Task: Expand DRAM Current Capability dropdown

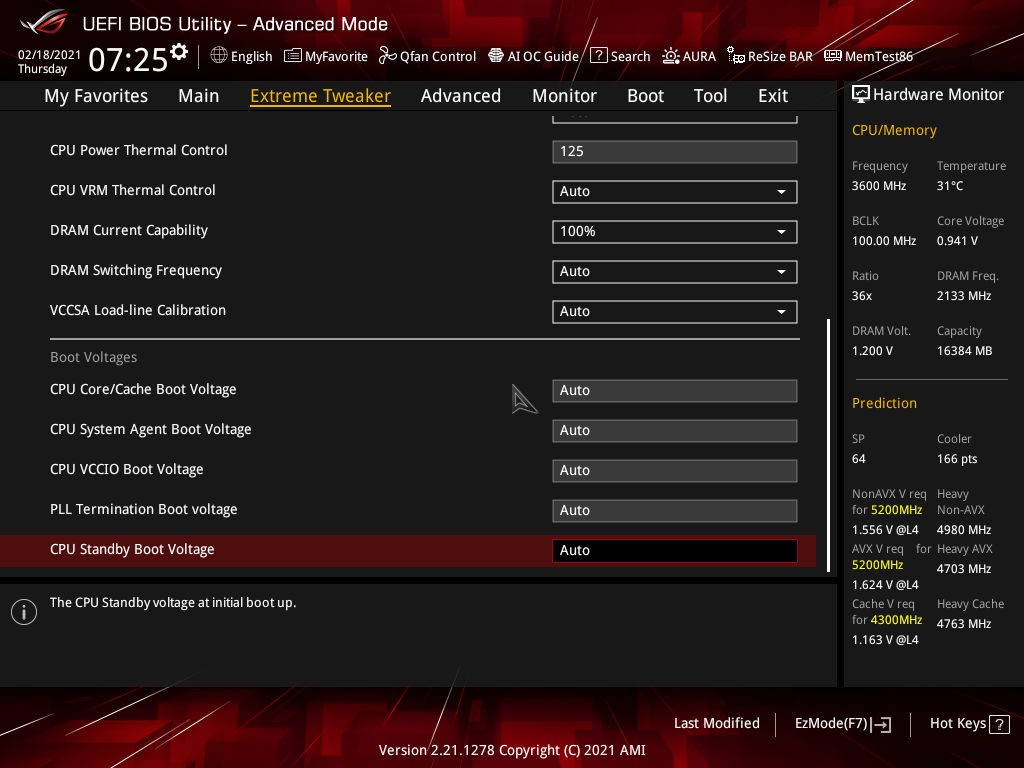Action: pyautogui.click(x=675, y=231)
